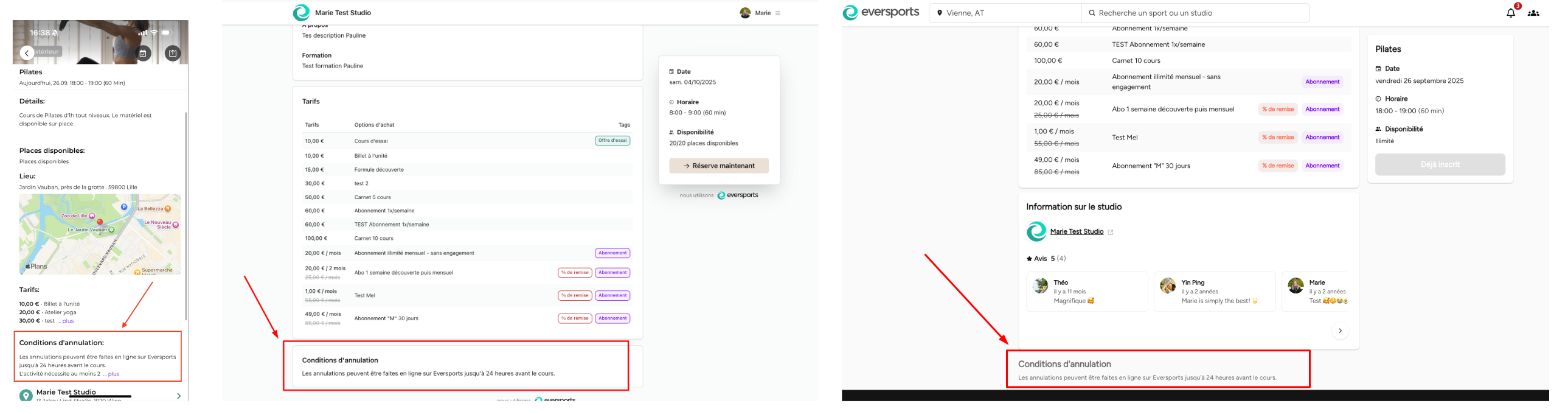Viewport: 1568px width, 414px height.
Task: Tap the share icon on the Pilates photo
Action: click(x=173, y=54)
